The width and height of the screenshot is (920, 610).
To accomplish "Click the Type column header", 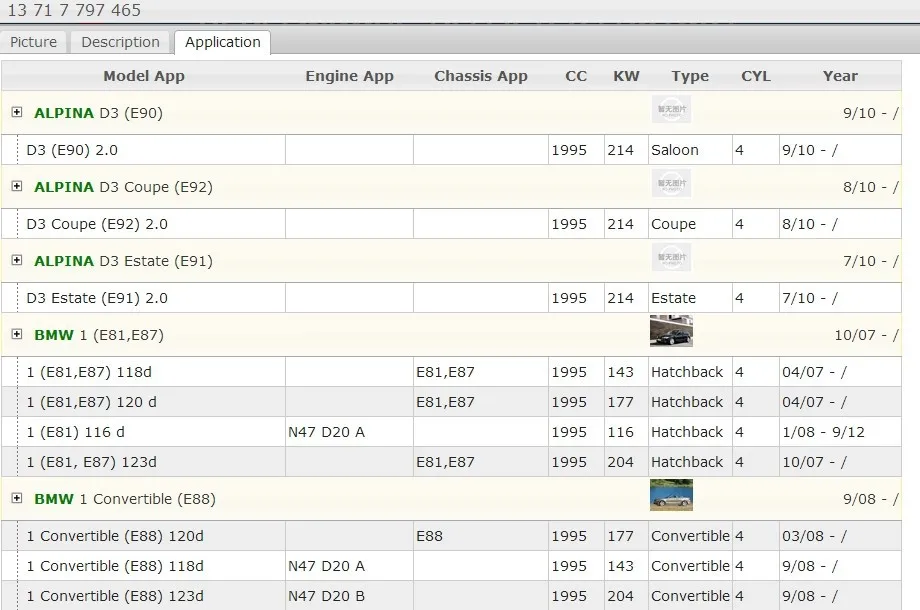I will pyautogui.click(x=691, y=76).
